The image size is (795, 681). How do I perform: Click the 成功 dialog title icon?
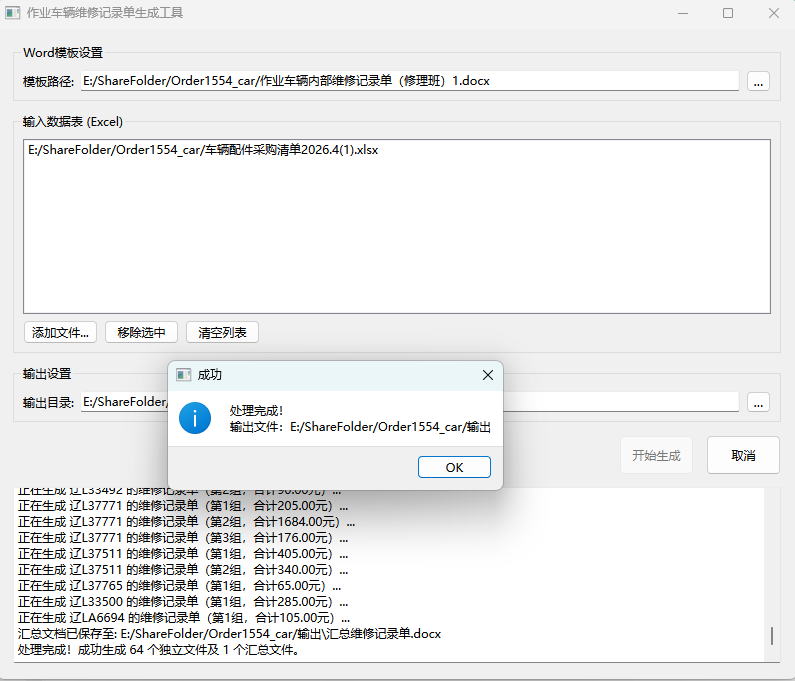click(183, 375)
